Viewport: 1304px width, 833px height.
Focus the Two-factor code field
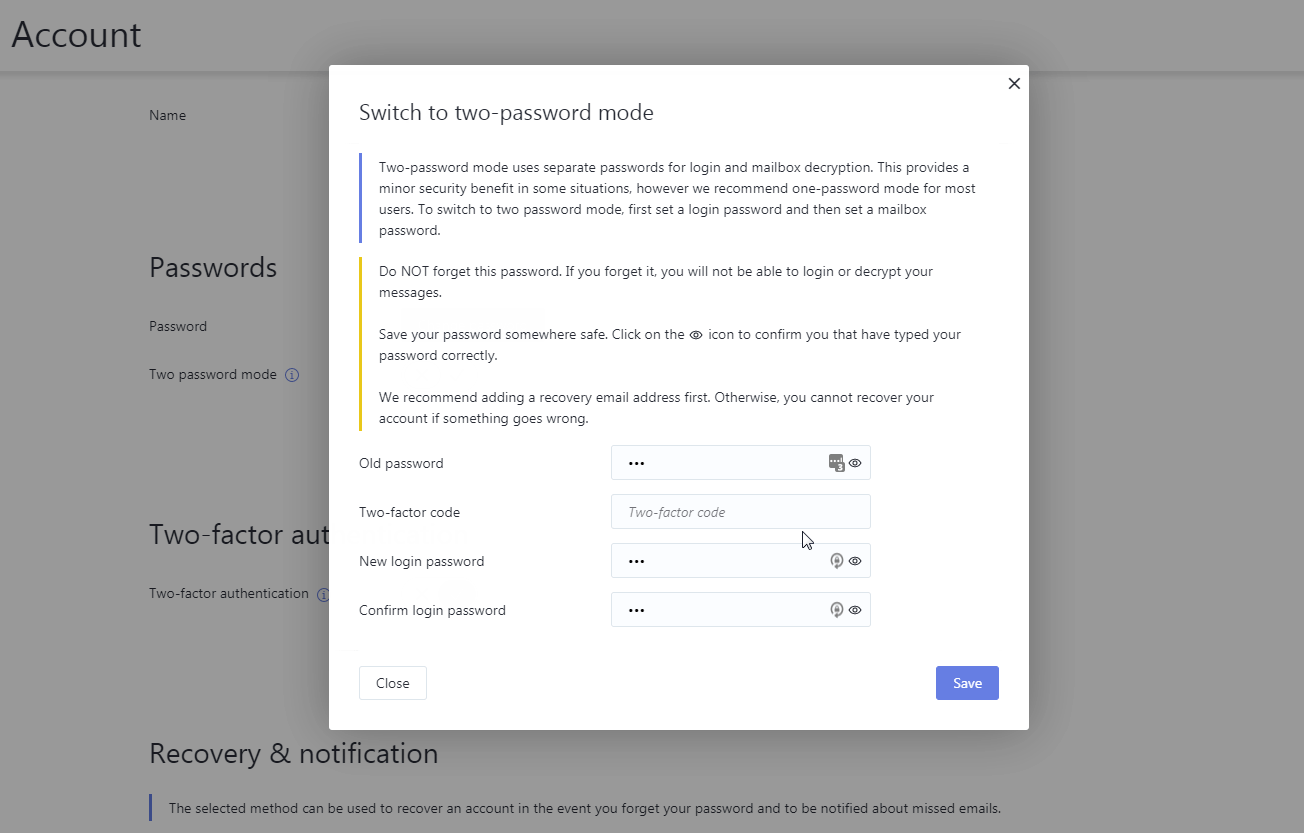741,512
